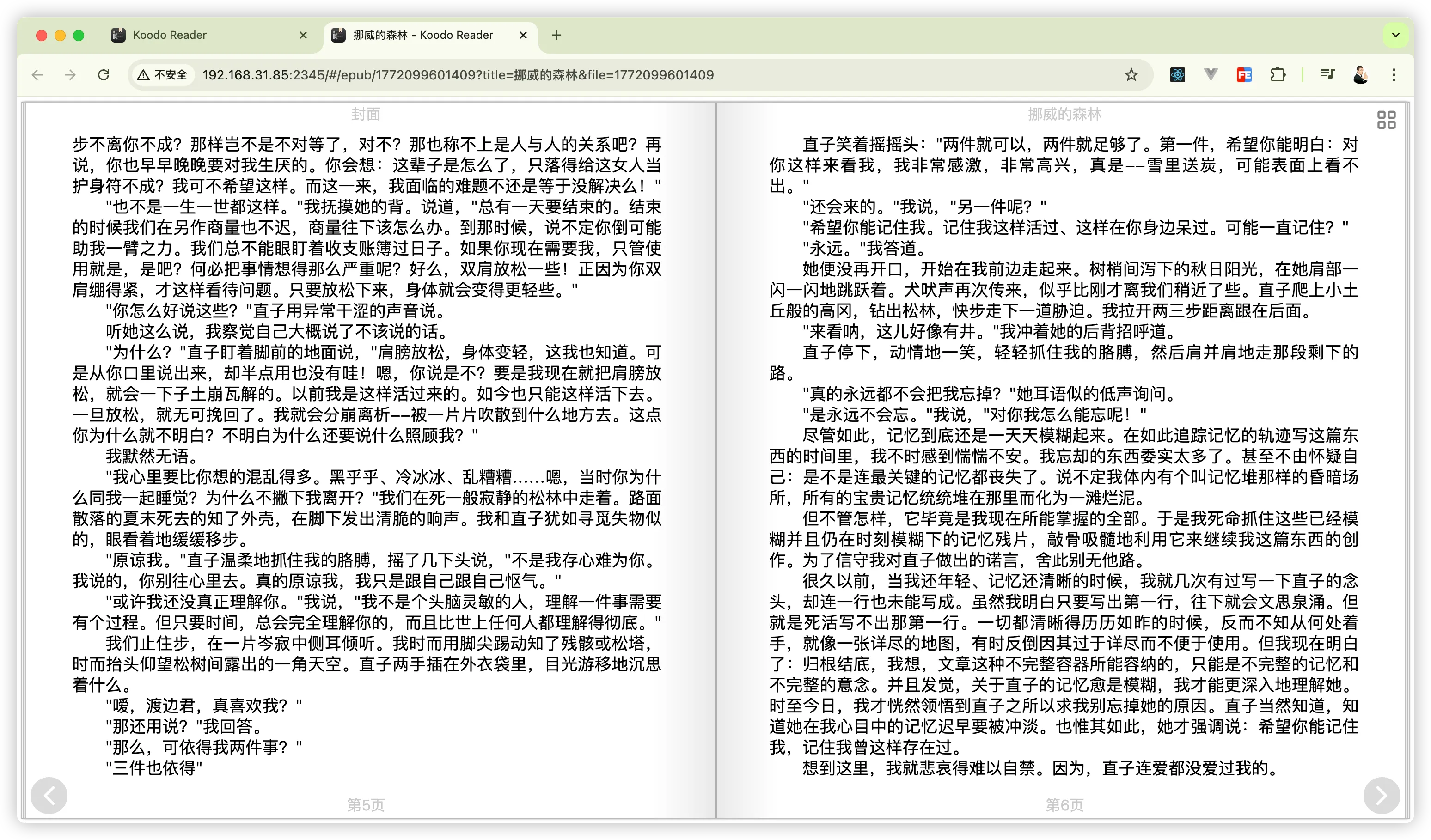Click the 挪威的森林 title header on the right page
Viewport: 1431px width, 840px height.
pyautogui.click(x=1065, y=115)
